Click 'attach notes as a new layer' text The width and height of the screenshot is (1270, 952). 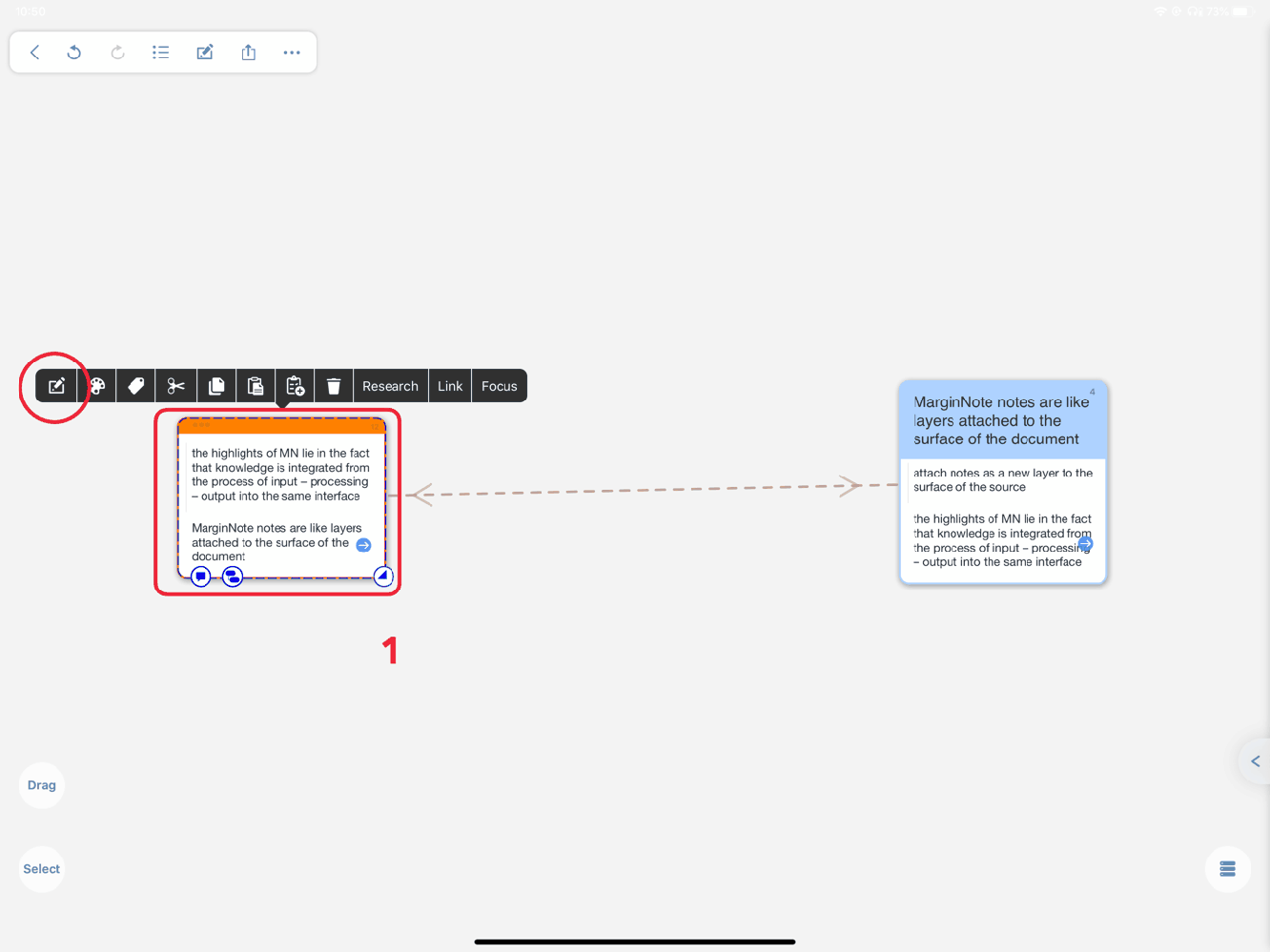click(x=1003, y=480)
